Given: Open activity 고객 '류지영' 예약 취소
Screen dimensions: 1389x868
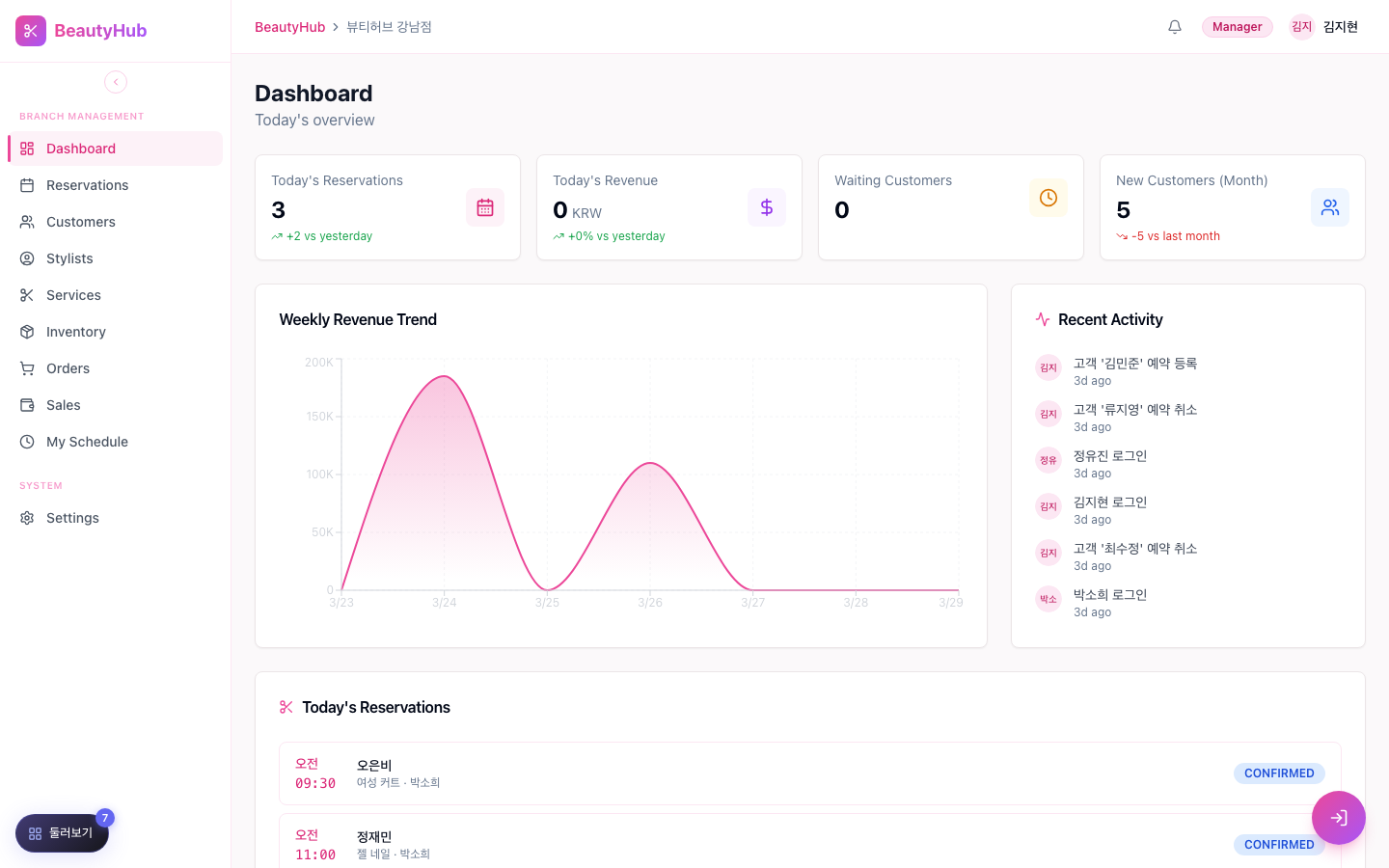Looking at the screenshot, I should coord(1188,418).
